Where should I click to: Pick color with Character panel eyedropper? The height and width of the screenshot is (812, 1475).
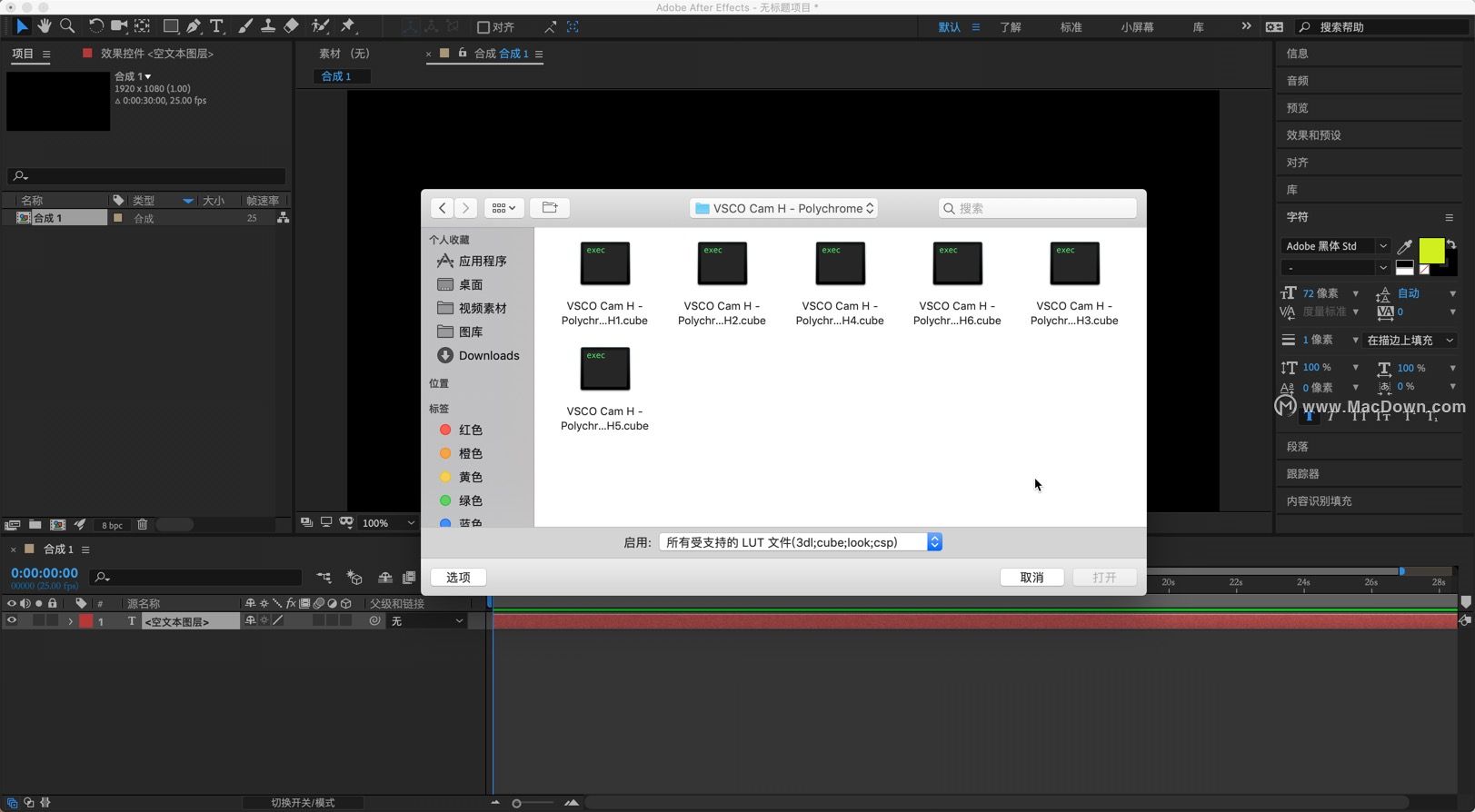click(x=1404, y=246)
